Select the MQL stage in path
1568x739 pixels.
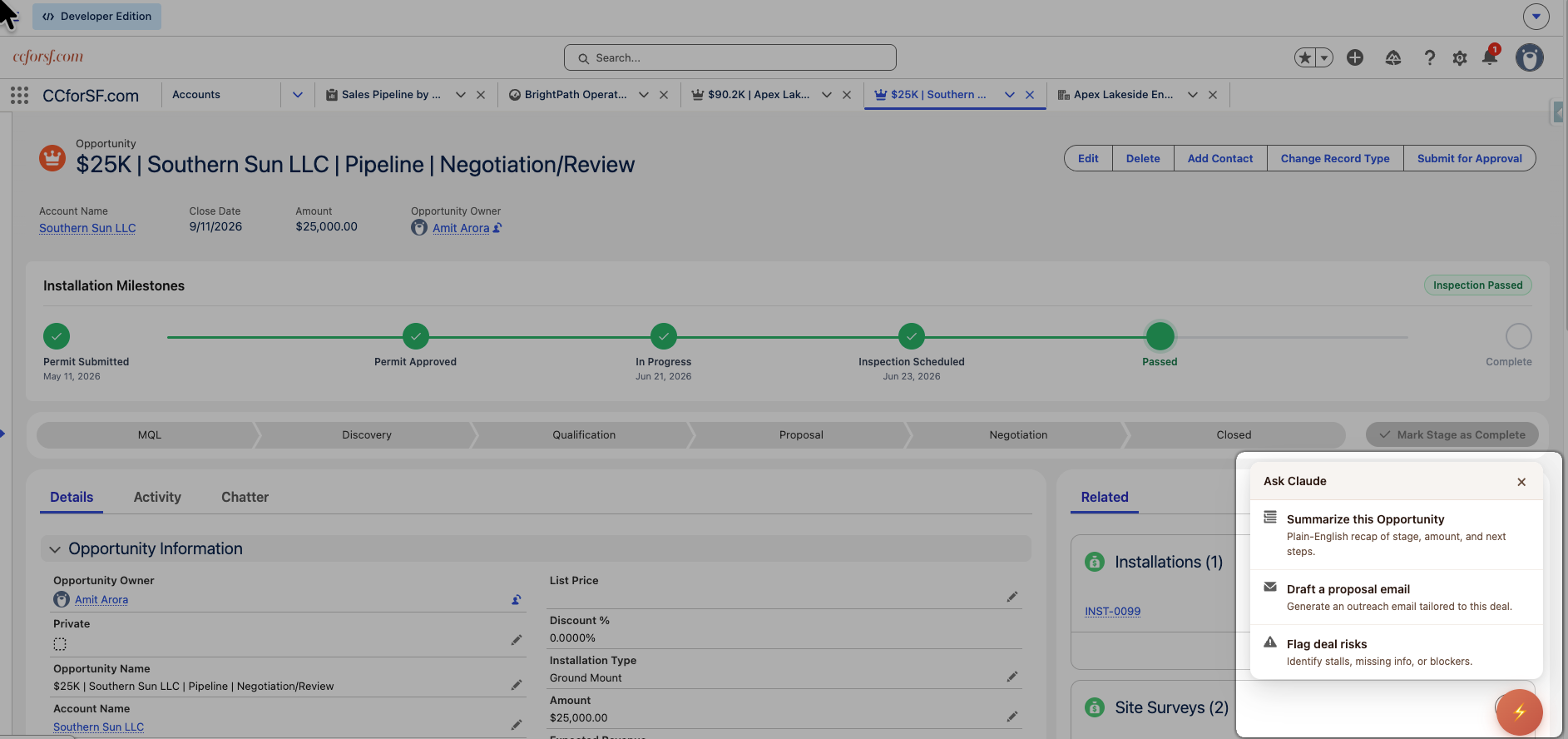(150, 434)
